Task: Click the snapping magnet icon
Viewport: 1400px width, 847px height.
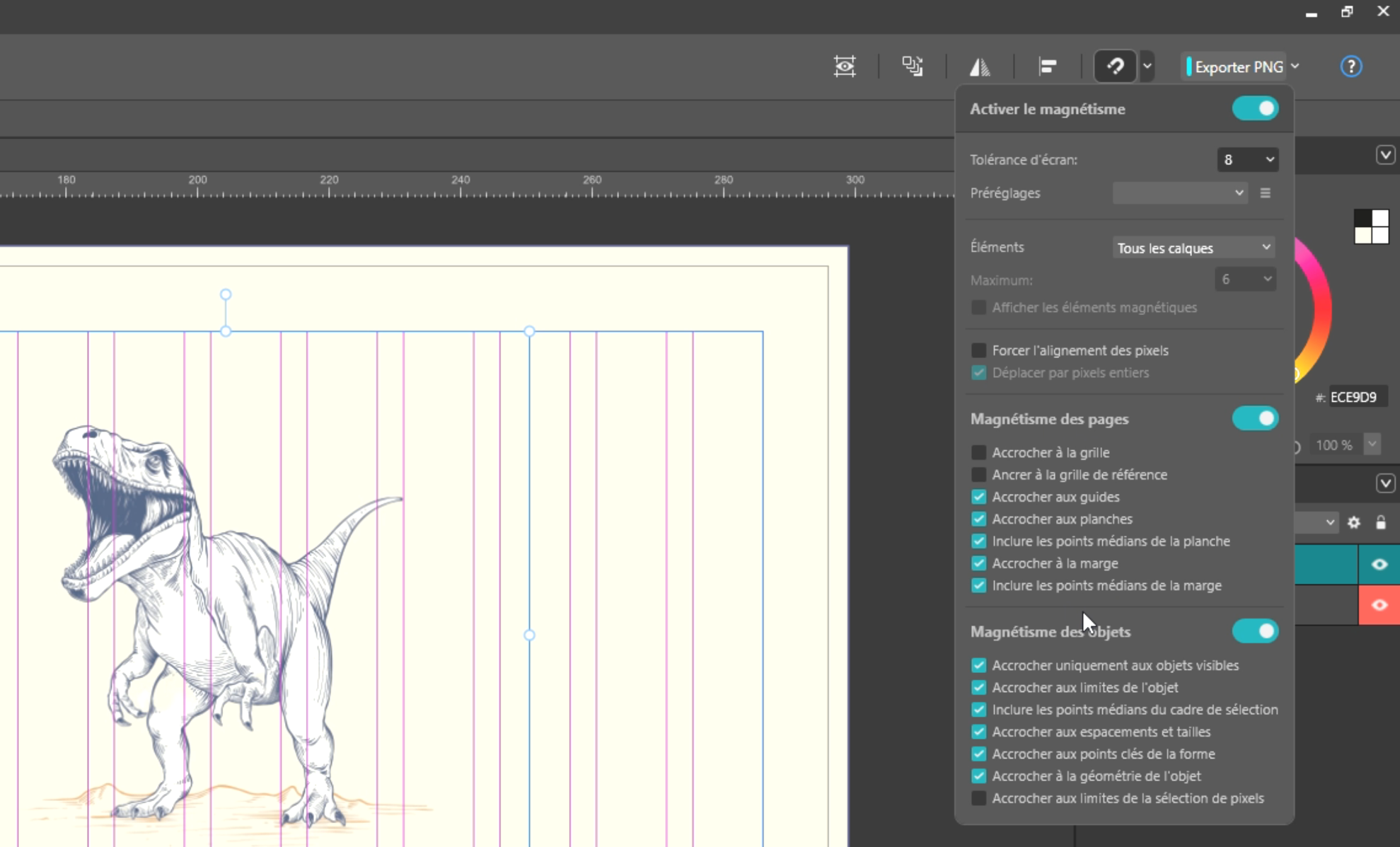Action: point(1116,67)
